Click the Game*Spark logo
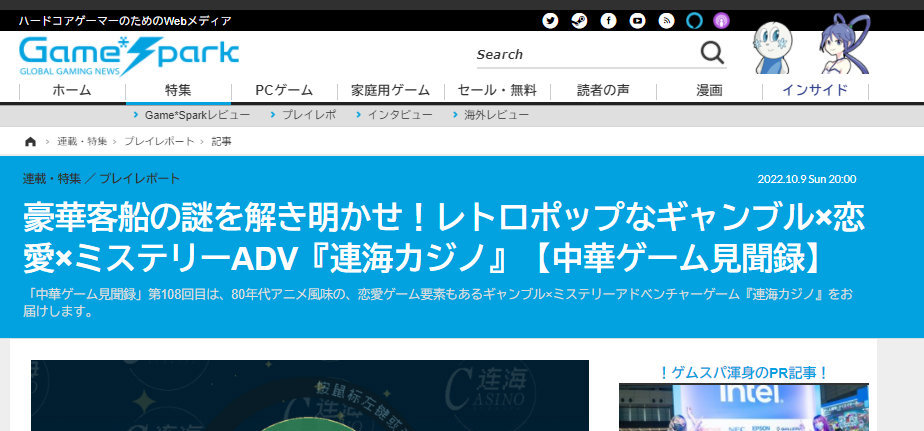 [x=129, y=56]
